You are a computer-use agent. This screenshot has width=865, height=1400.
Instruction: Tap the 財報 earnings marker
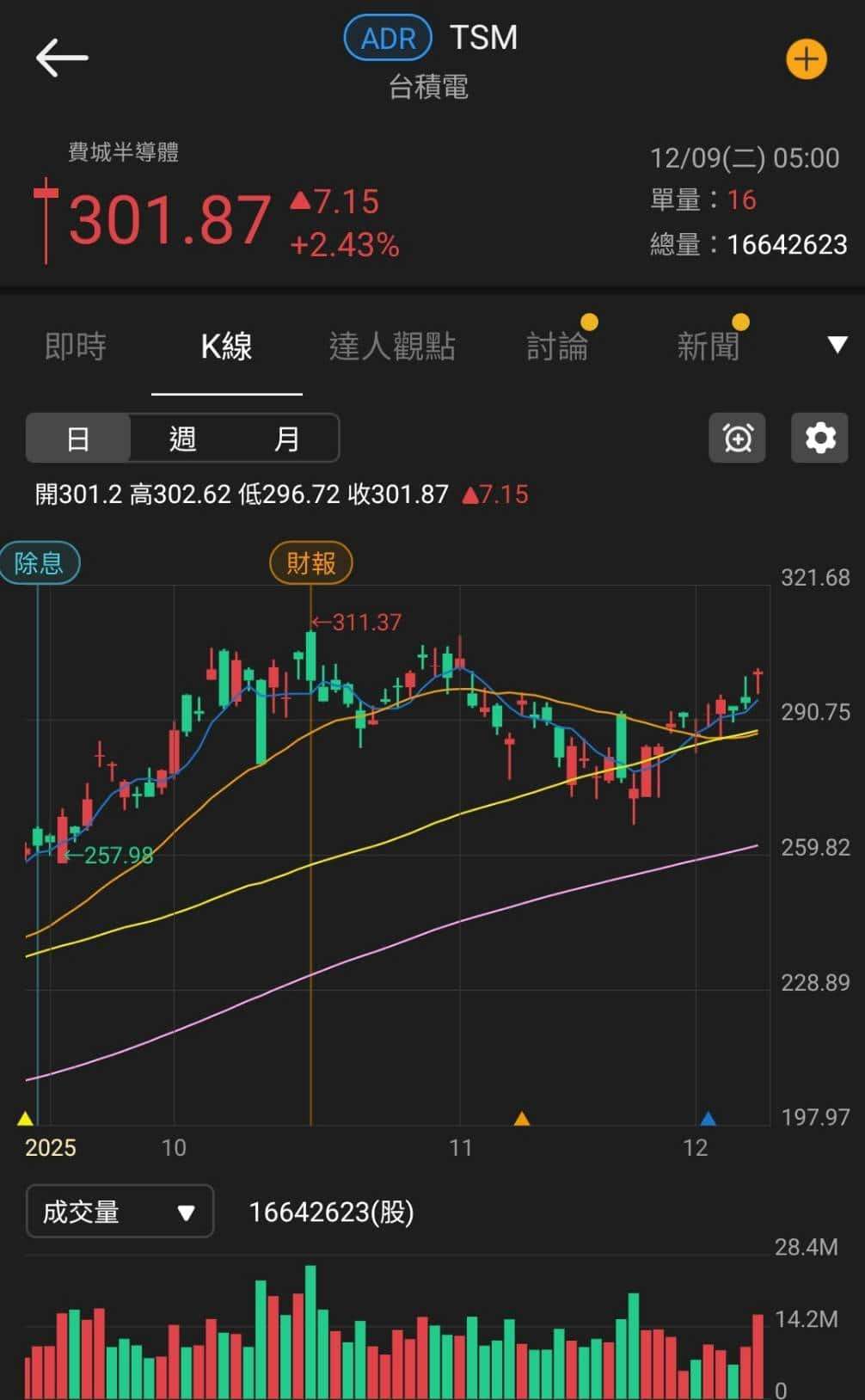tap(311, 563)
